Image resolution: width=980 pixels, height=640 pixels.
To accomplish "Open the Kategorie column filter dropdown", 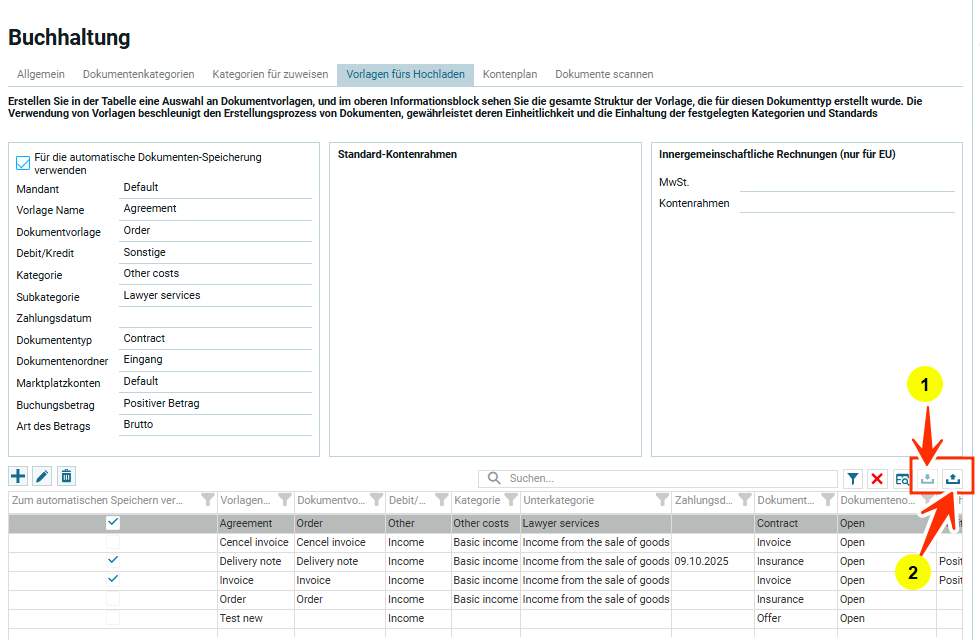I will coord(509,500).
